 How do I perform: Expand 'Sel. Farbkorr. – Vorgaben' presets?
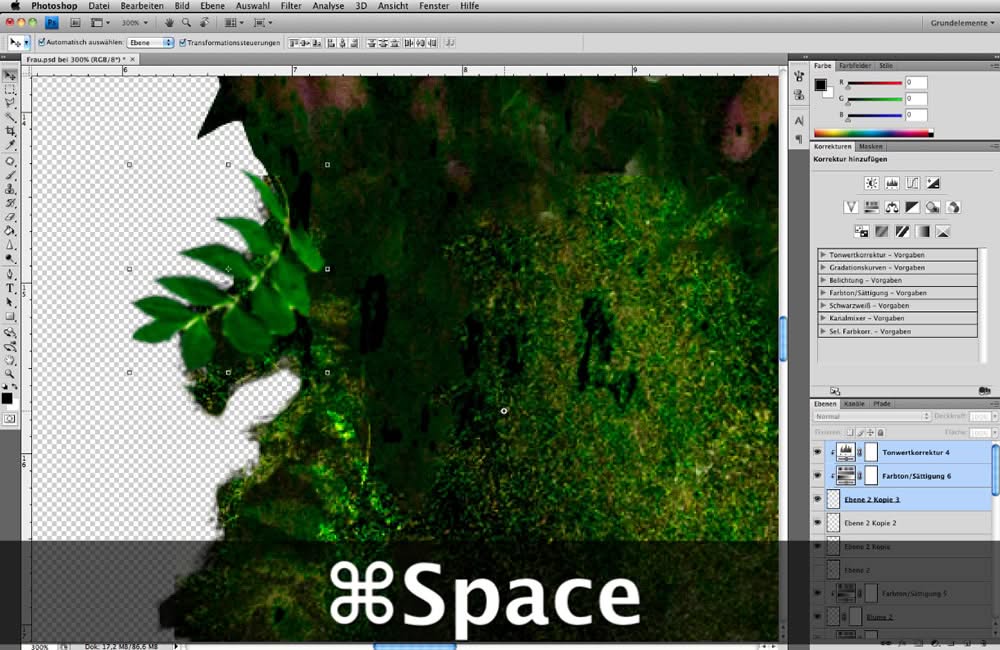click(x=823, y=332)
